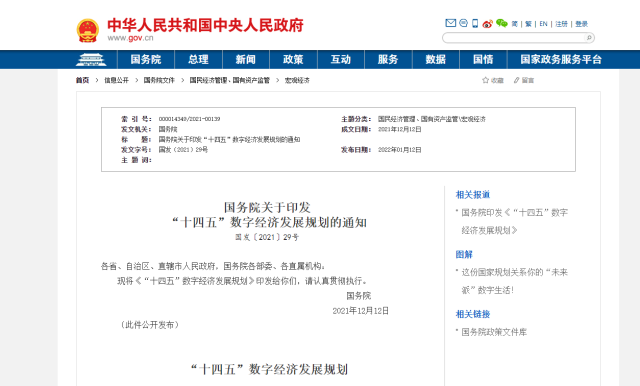The image size is (640, 386).
Task: Select index number 000014349/2021-00139
Action: tap(189, 119)
